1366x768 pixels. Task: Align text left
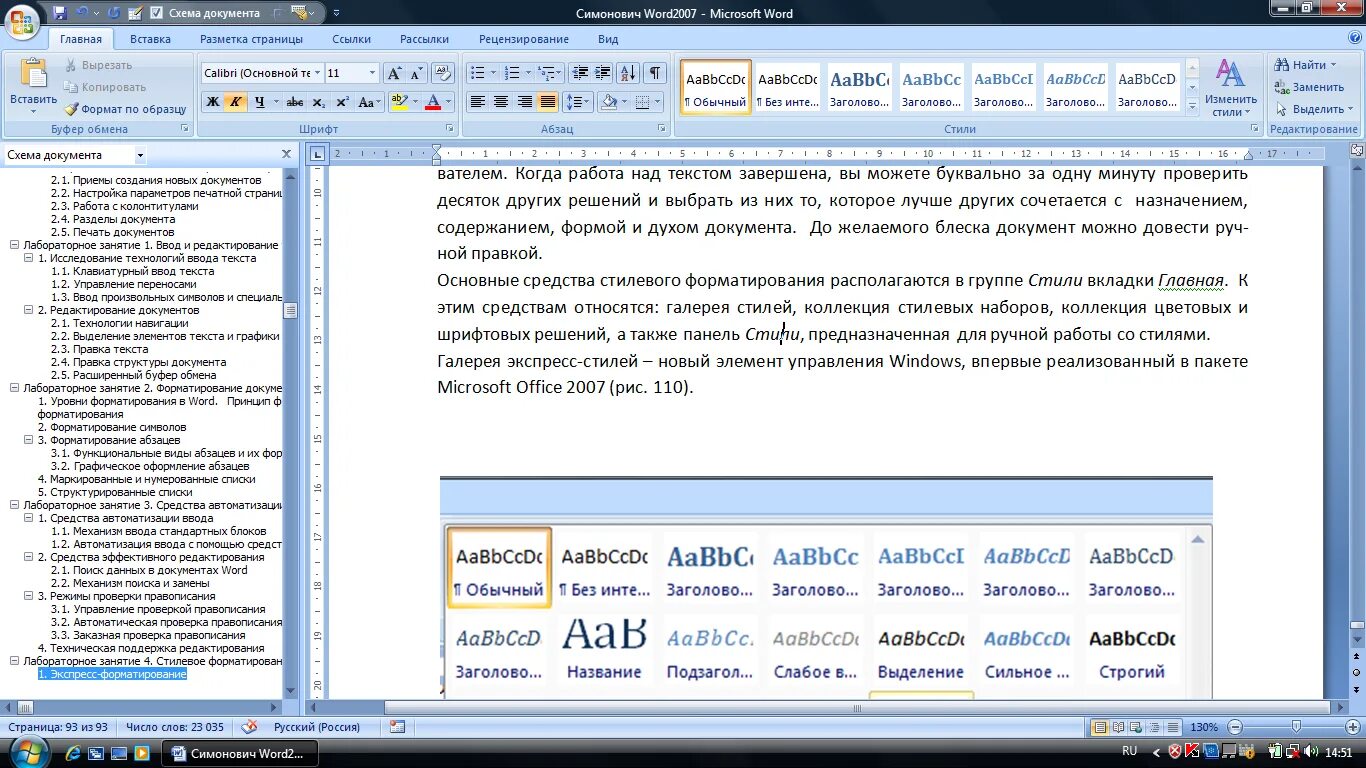click(x=478, y=102)
